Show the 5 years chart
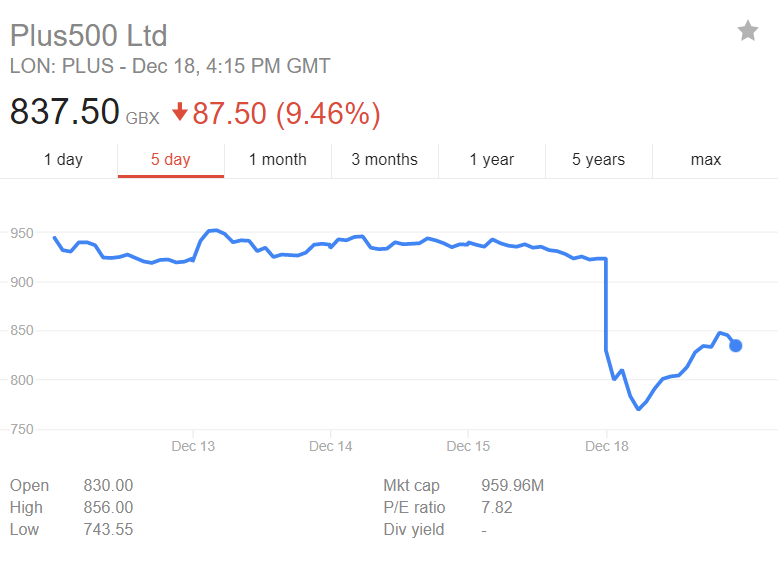Image resolution: width=778 pixels, height=565 pixels. pos(598,160)
